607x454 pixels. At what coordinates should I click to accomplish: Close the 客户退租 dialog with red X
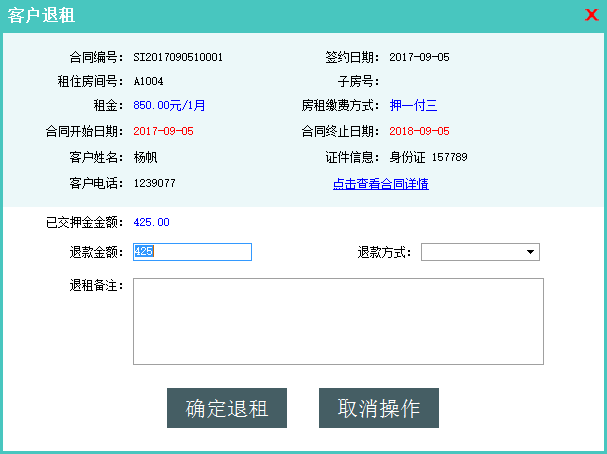click(591, 15)
